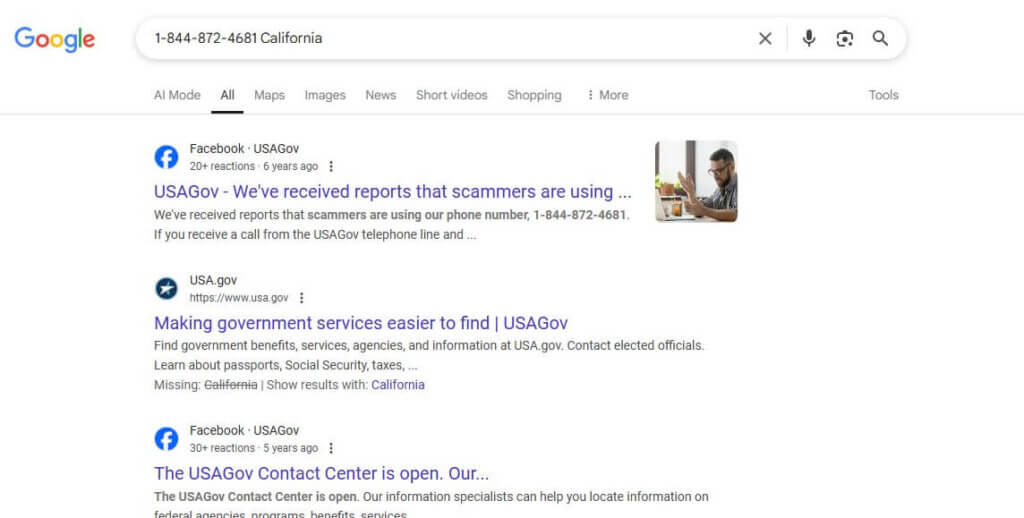Click the magnifying glass search icon
The height and width of the screenshot is (518, 1024).
(880, 39)
